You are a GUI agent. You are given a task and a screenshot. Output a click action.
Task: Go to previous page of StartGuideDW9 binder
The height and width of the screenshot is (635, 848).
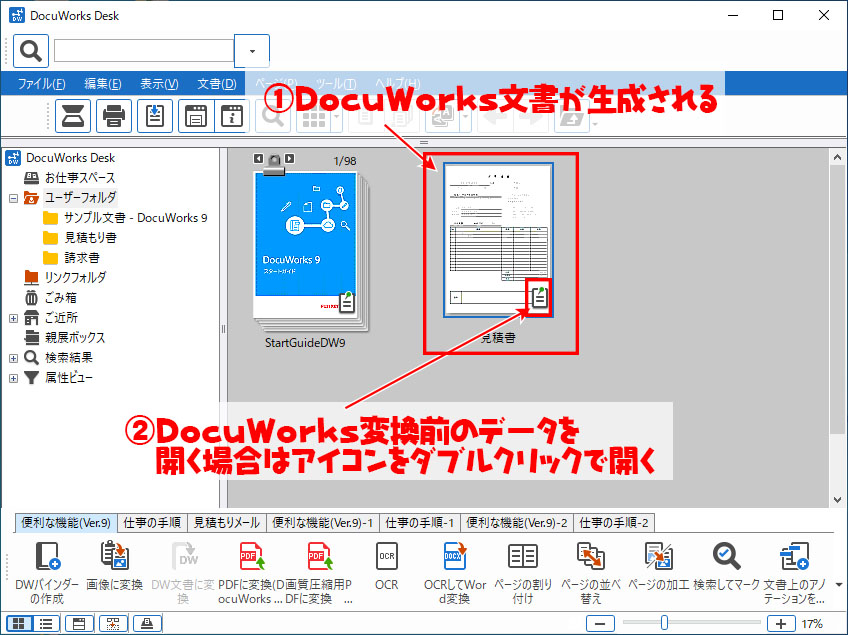[259, 158]
